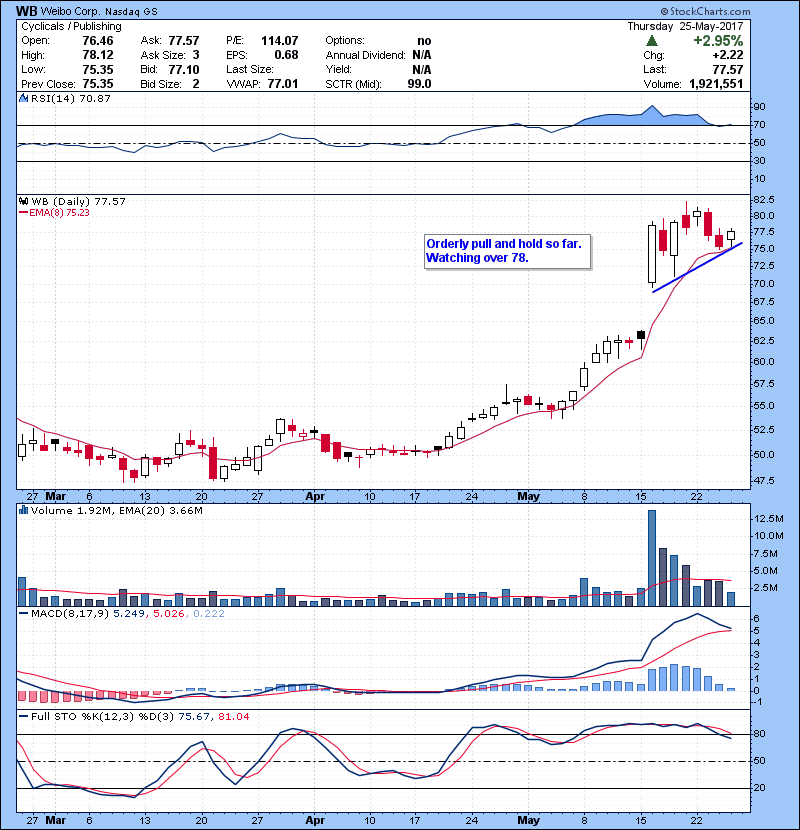Click the candlestick icon beside WB (Daily)
800x830 pixels.
pos(23,201)
